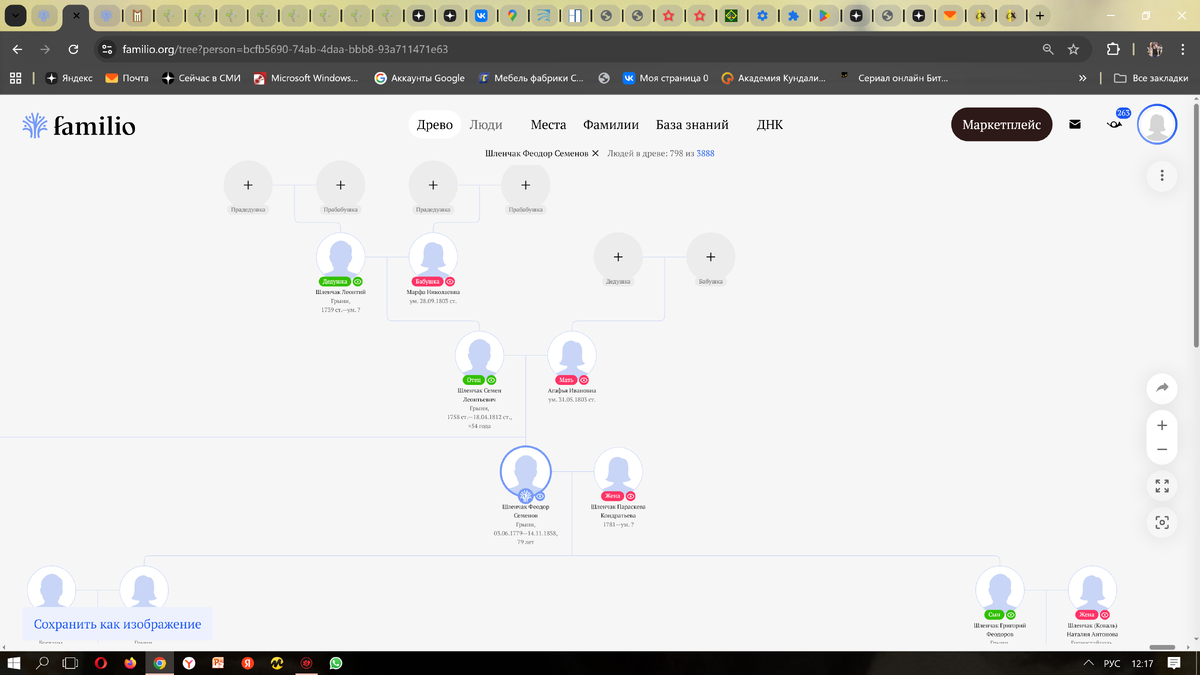1200x675 pixels.
Task: Add maternal Дедушка plus circle
Action: [x=618, y=257]
